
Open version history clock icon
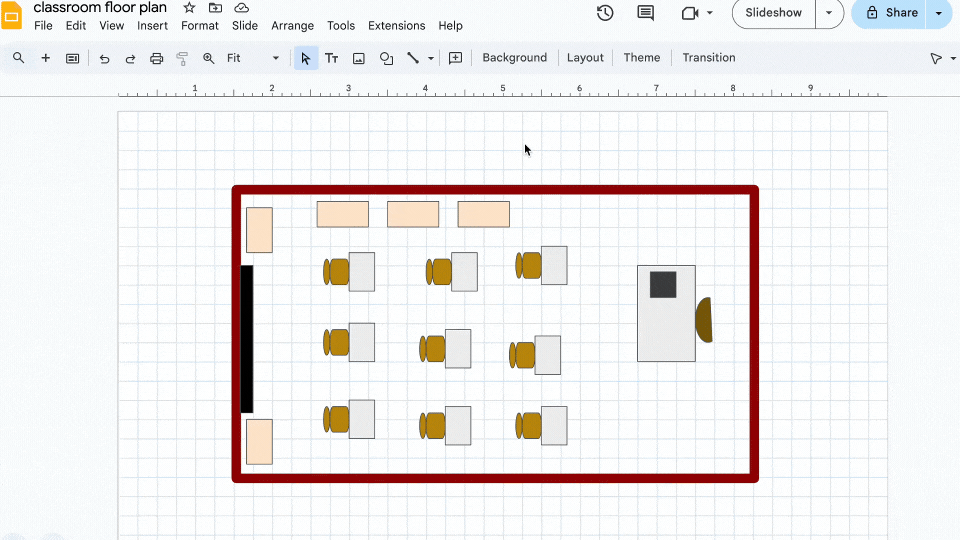605,13
